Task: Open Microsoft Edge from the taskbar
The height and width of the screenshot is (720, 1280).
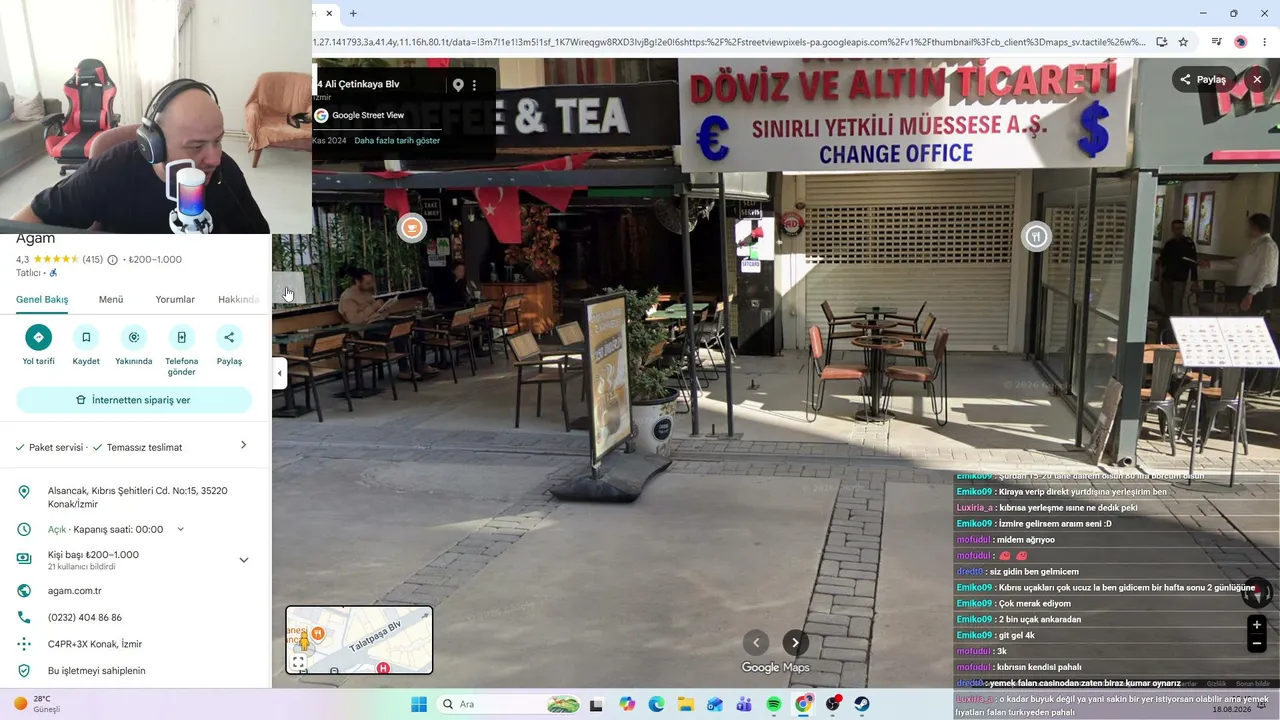Action: pyautogui.click(x=656, y=704)
